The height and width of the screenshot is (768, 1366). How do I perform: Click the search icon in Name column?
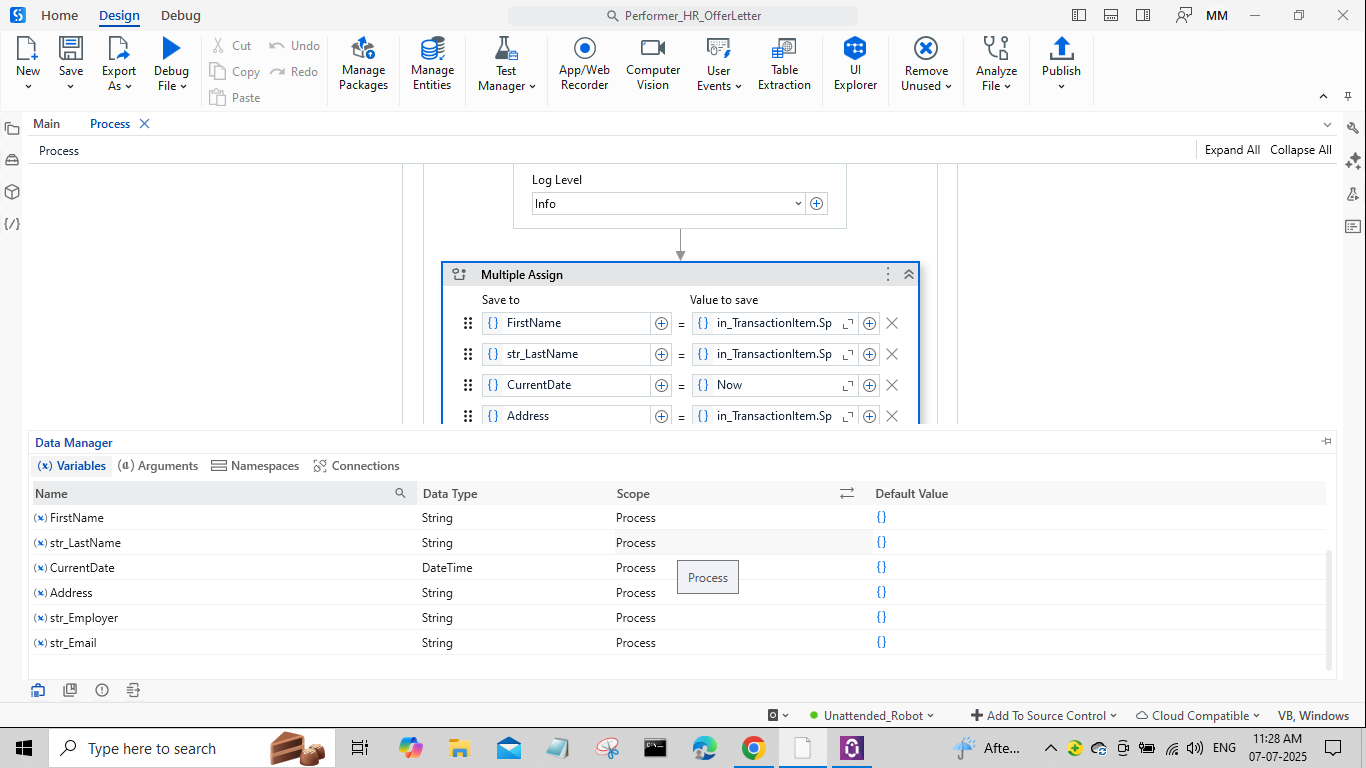(401, 493)
